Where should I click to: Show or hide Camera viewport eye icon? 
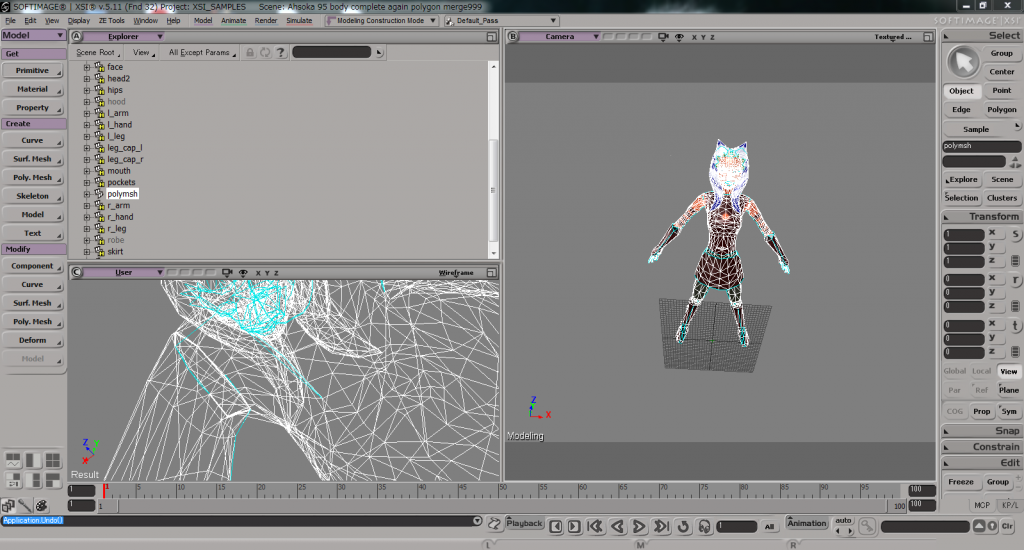click(679, 37)
